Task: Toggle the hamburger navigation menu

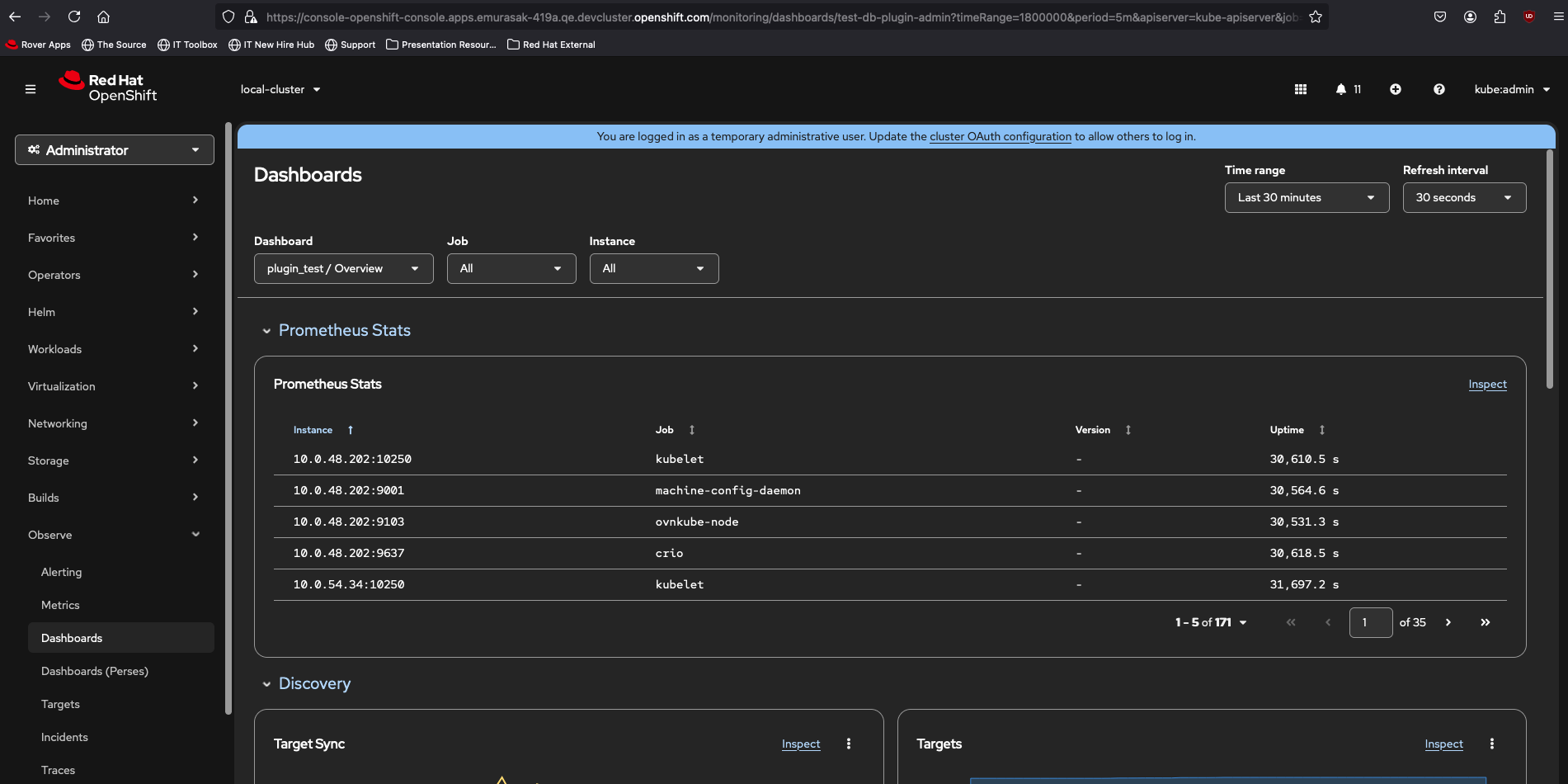Action: pos(31,89)
